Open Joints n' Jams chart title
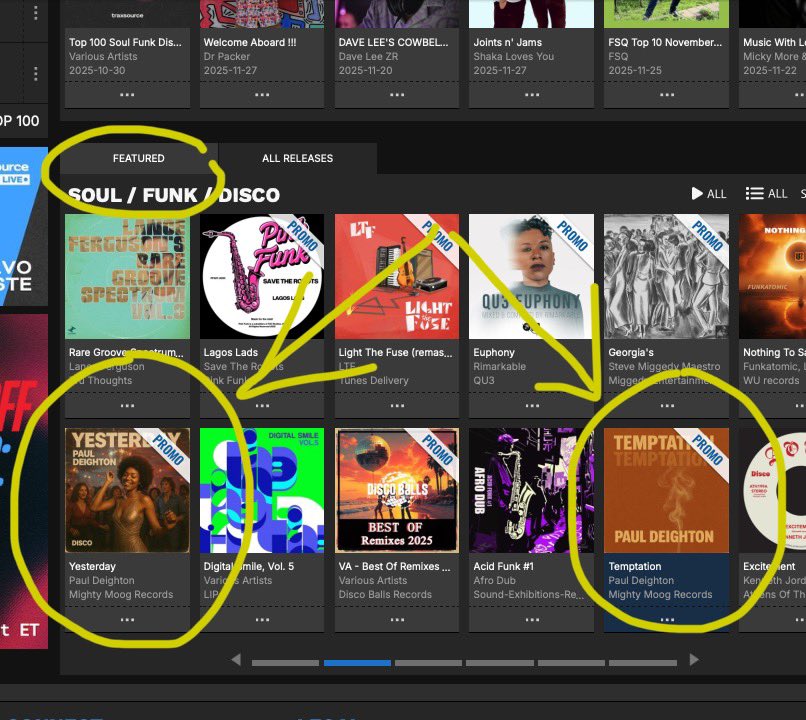 point(507,43)
